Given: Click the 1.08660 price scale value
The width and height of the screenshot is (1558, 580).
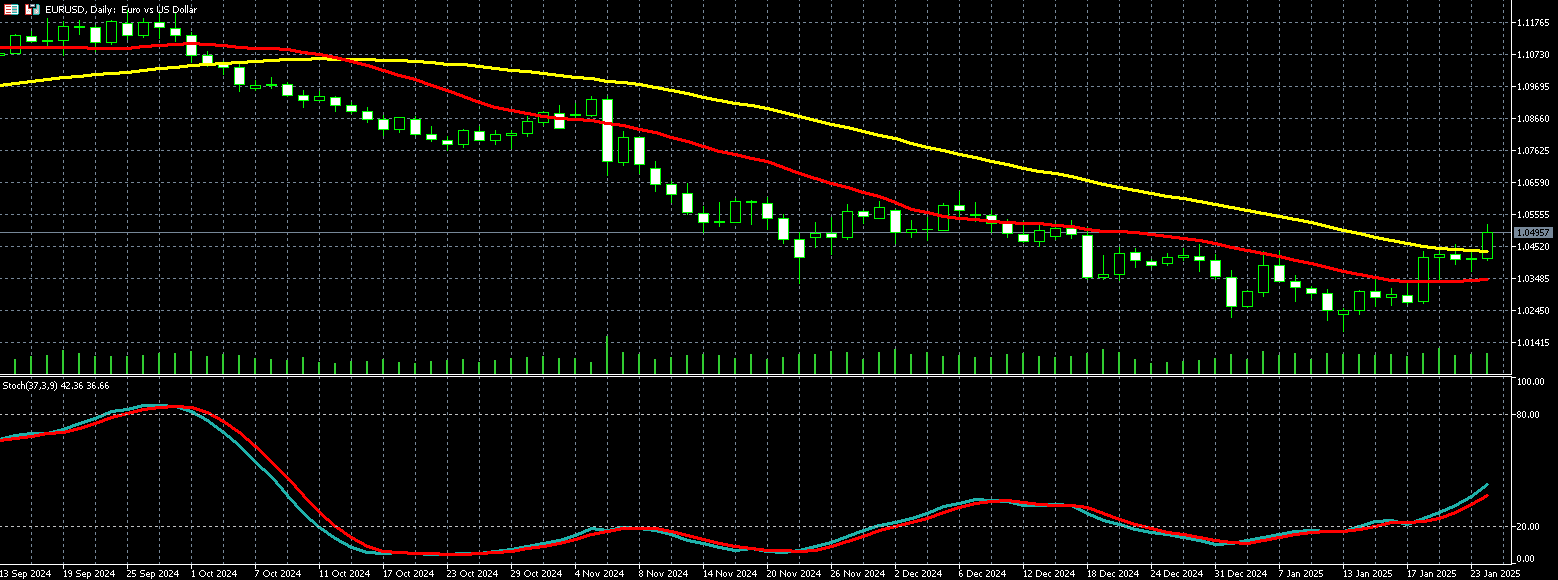Looking at the screenshot, I should click(x=1532, y=118).
